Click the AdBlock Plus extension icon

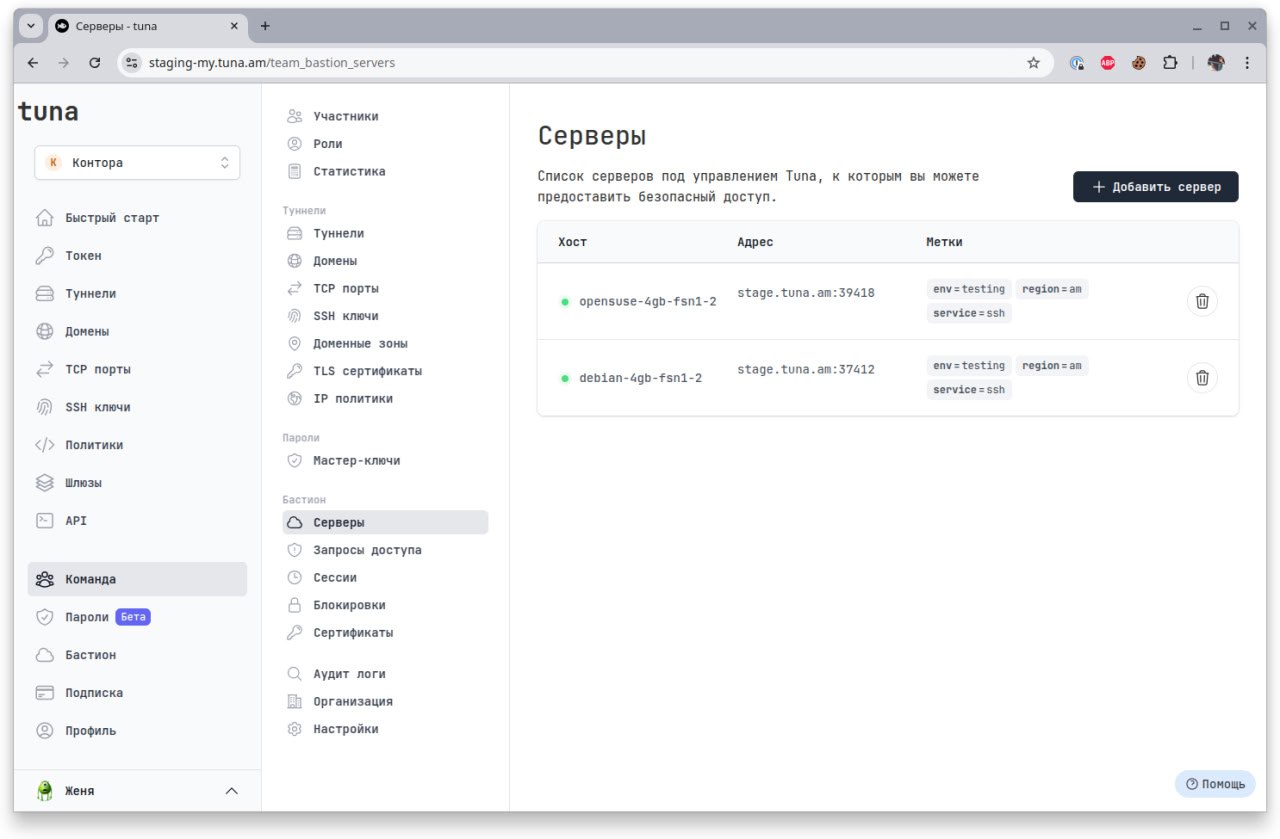pyautogui.click(x=1108, y=62)
